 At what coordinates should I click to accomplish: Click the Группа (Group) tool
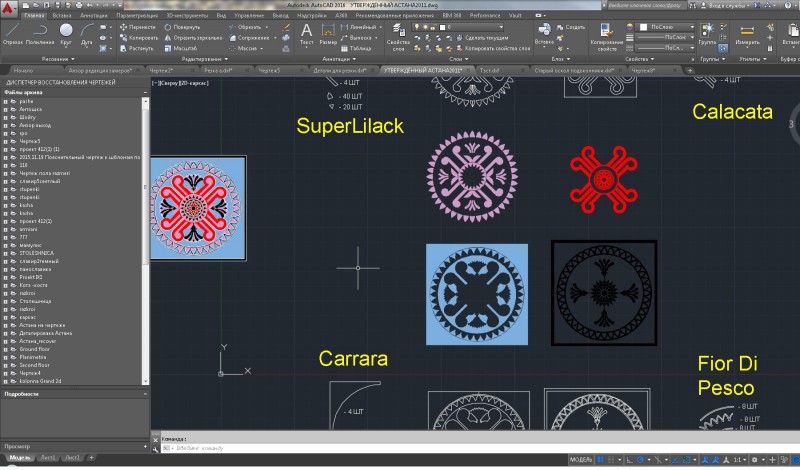click(x=707, y=34)
